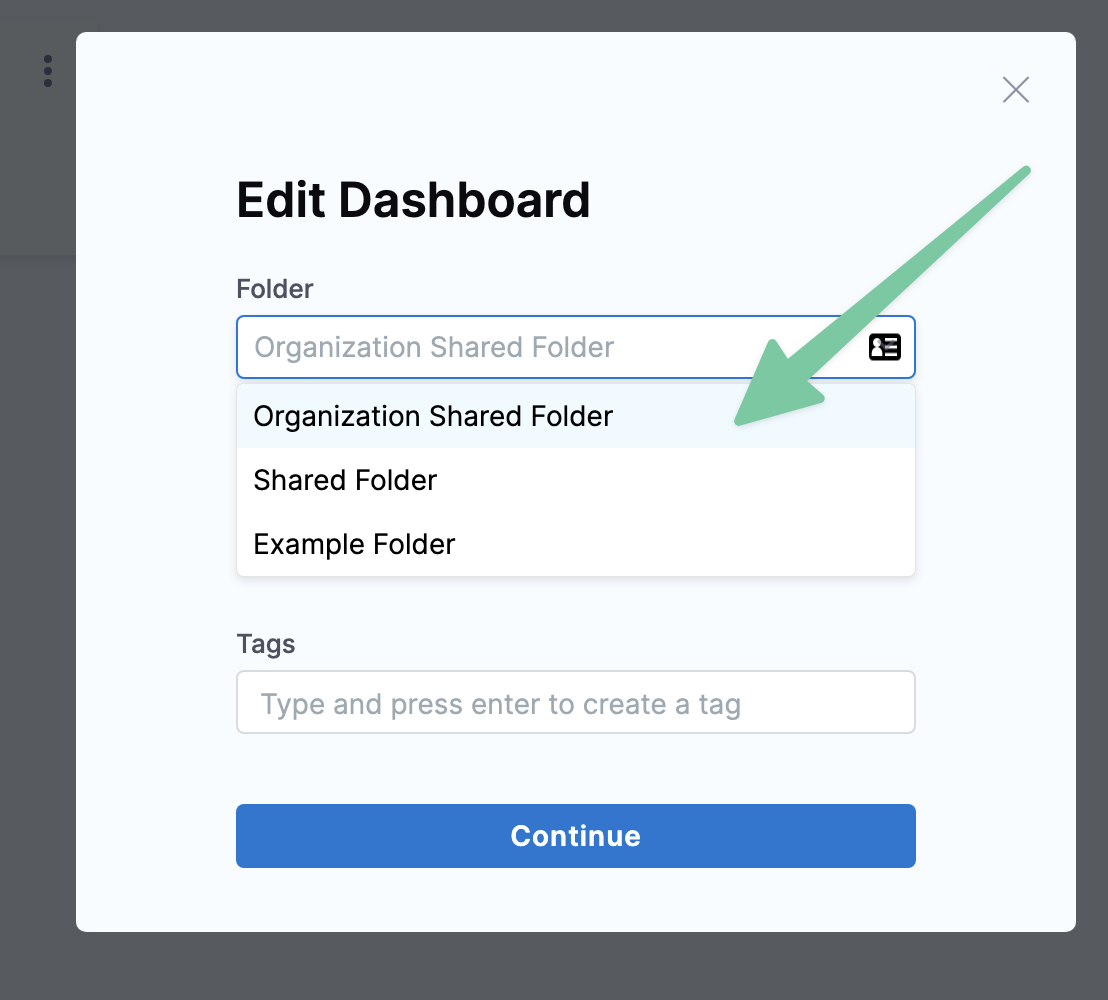Pick Example Folder in the dropdown list
The image size is (1108, 1000).
(x=354, y=544)
